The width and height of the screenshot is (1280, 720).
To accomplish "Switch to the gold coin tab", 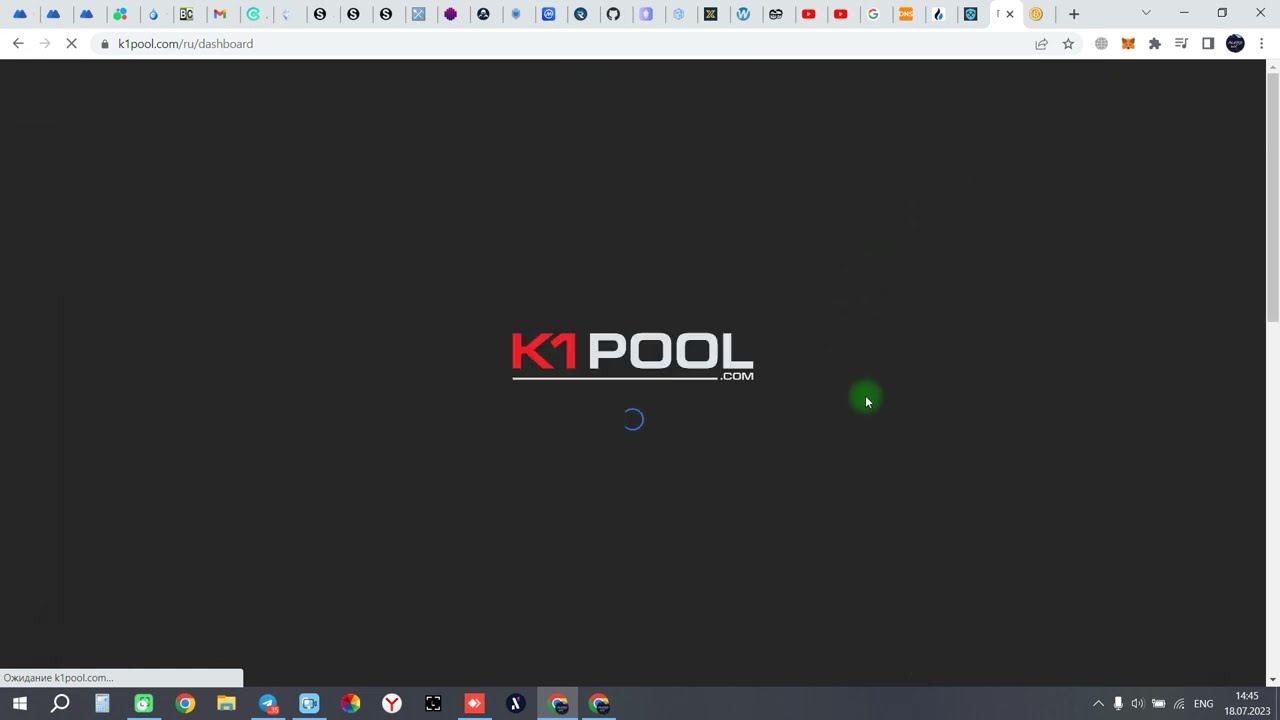I will (1036, 14).
